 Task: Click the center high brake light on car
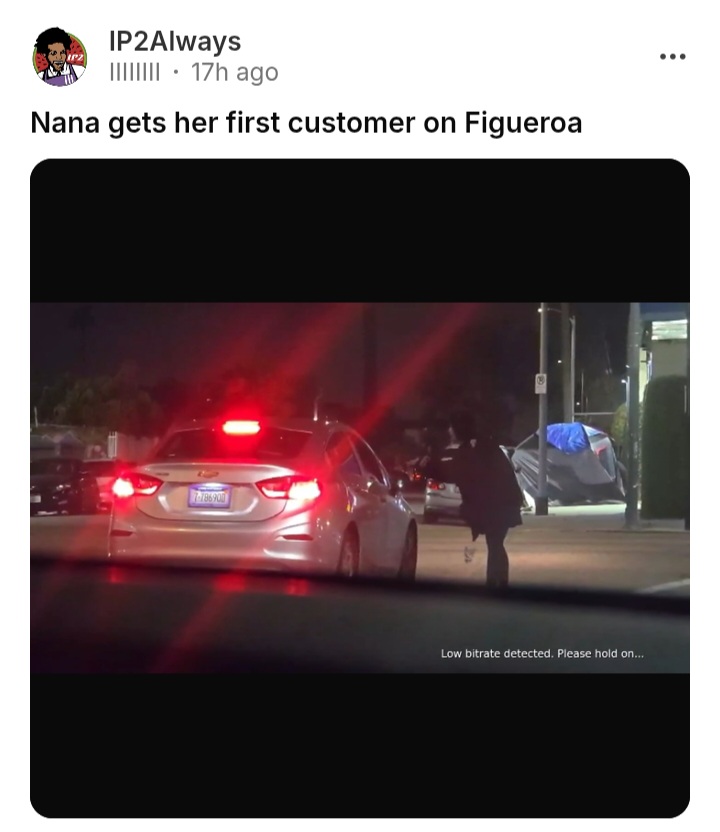pyautogui.click(x=241, y=427)
